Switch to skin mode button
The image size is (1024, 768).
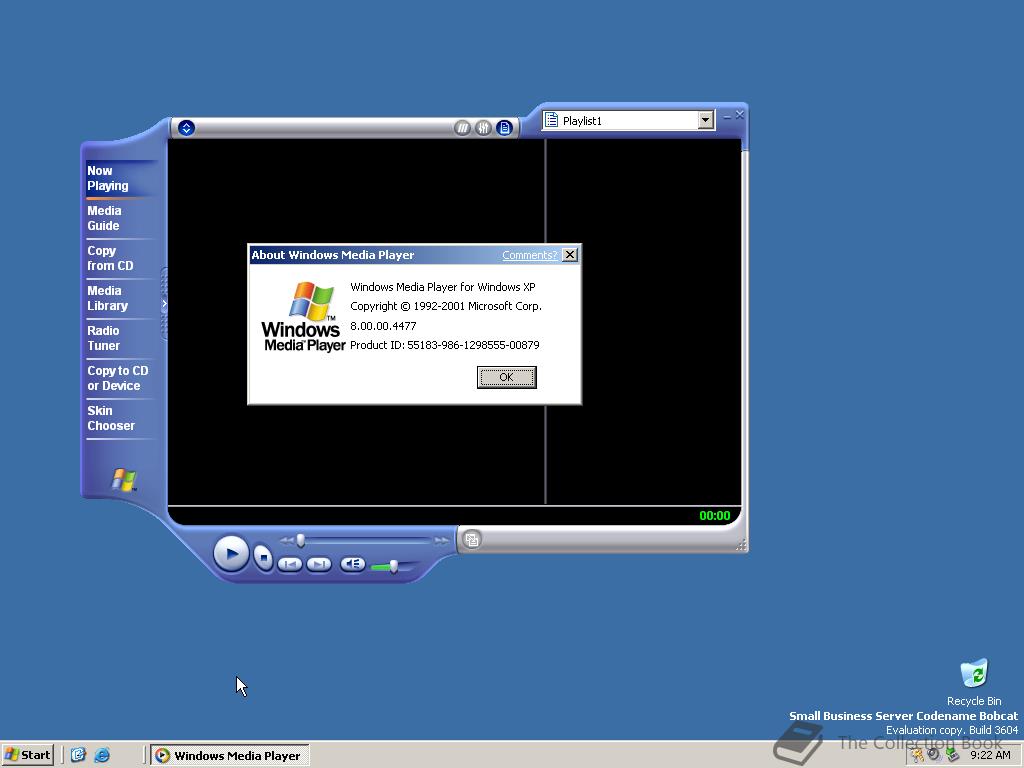[472, 539]
